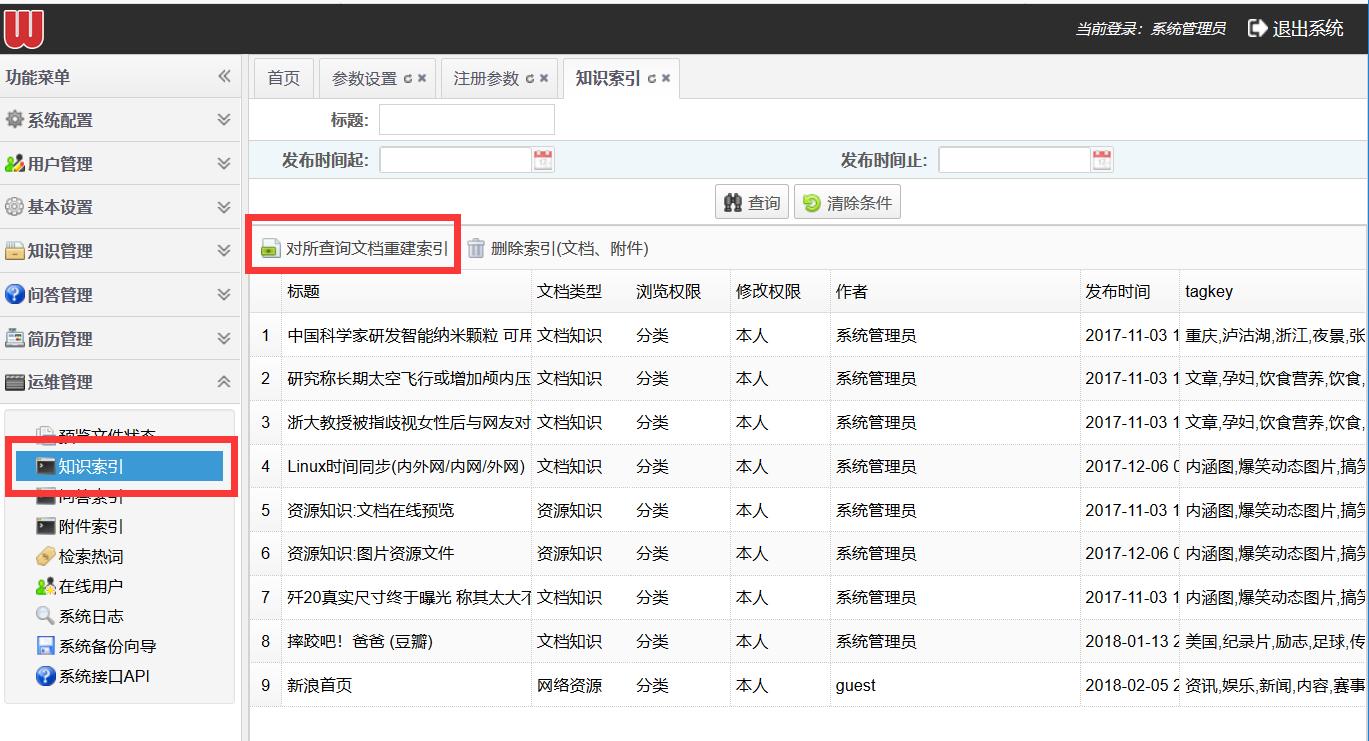Click the tagkey column header
Screen dimensions: 1369x741
pos(1272,291)
